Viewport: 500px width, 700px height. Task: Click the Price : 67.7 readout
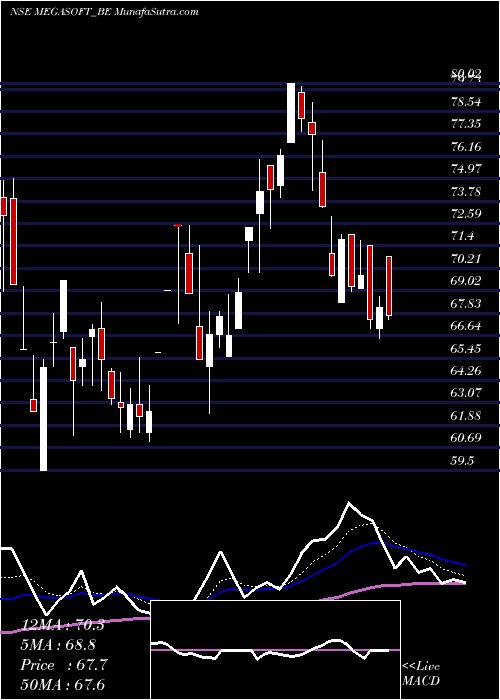[63, 665]
